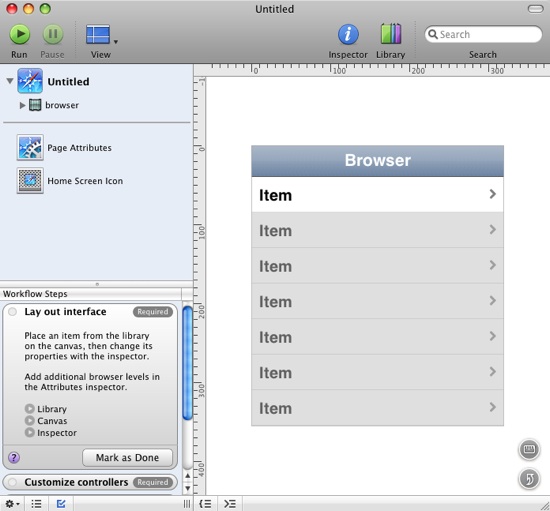550x511 pixels.
Task: Click the Mark as Done button
Action: 127,457
